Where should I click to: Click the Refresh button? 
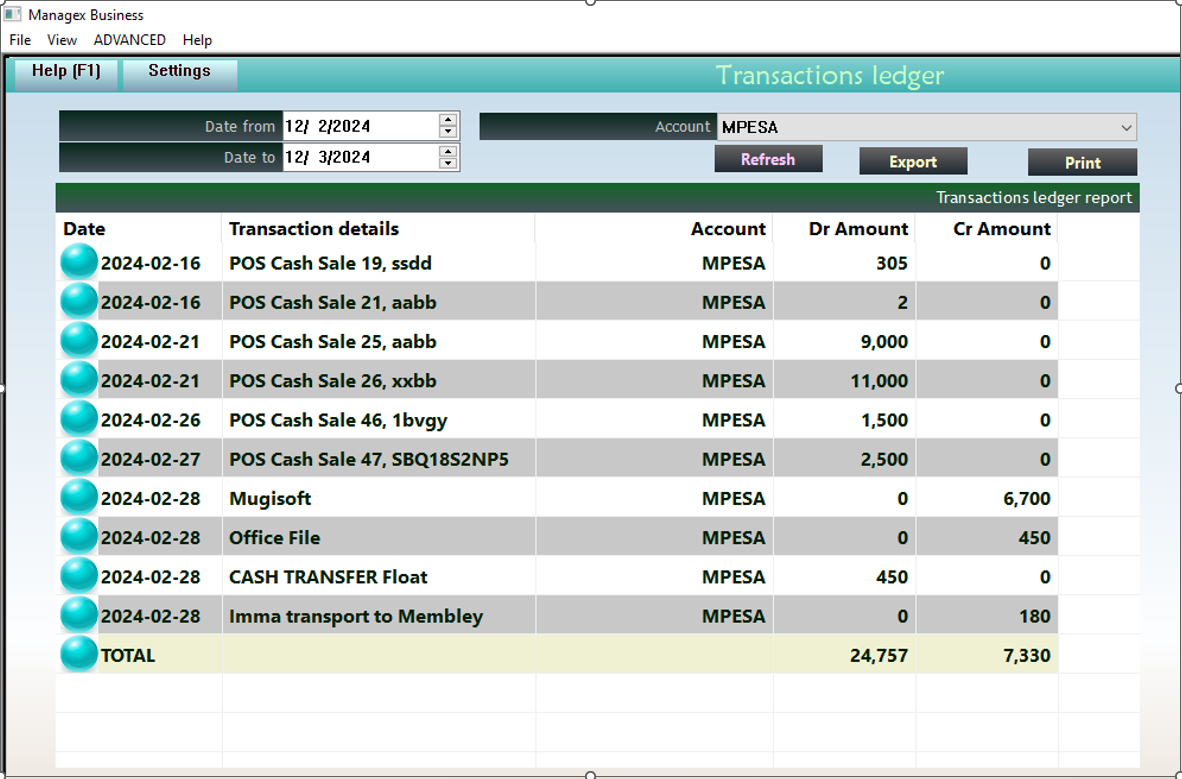tap(768, 158)
